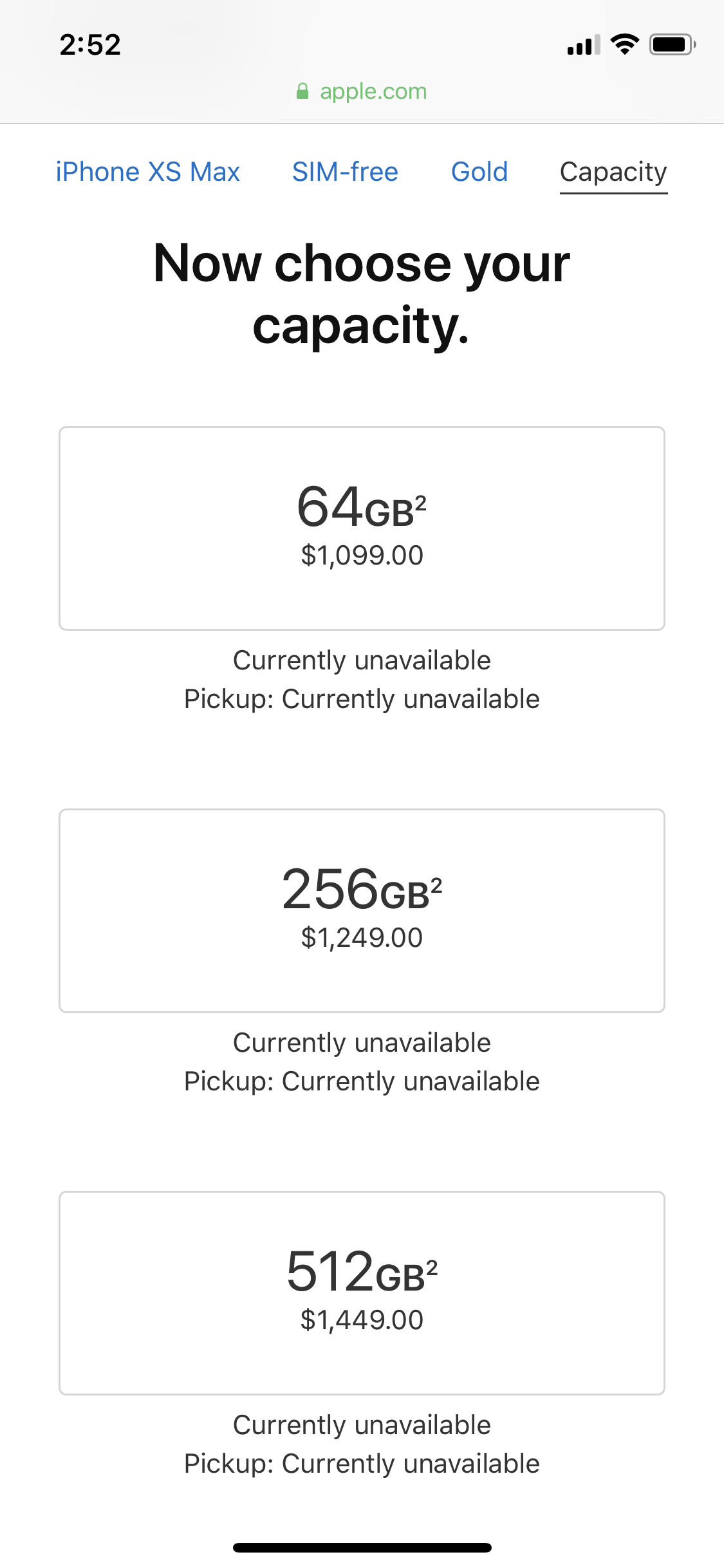Tap the battery indicator icon
The width and height of the screenshot is (724, 1568).
pos(673,44)
